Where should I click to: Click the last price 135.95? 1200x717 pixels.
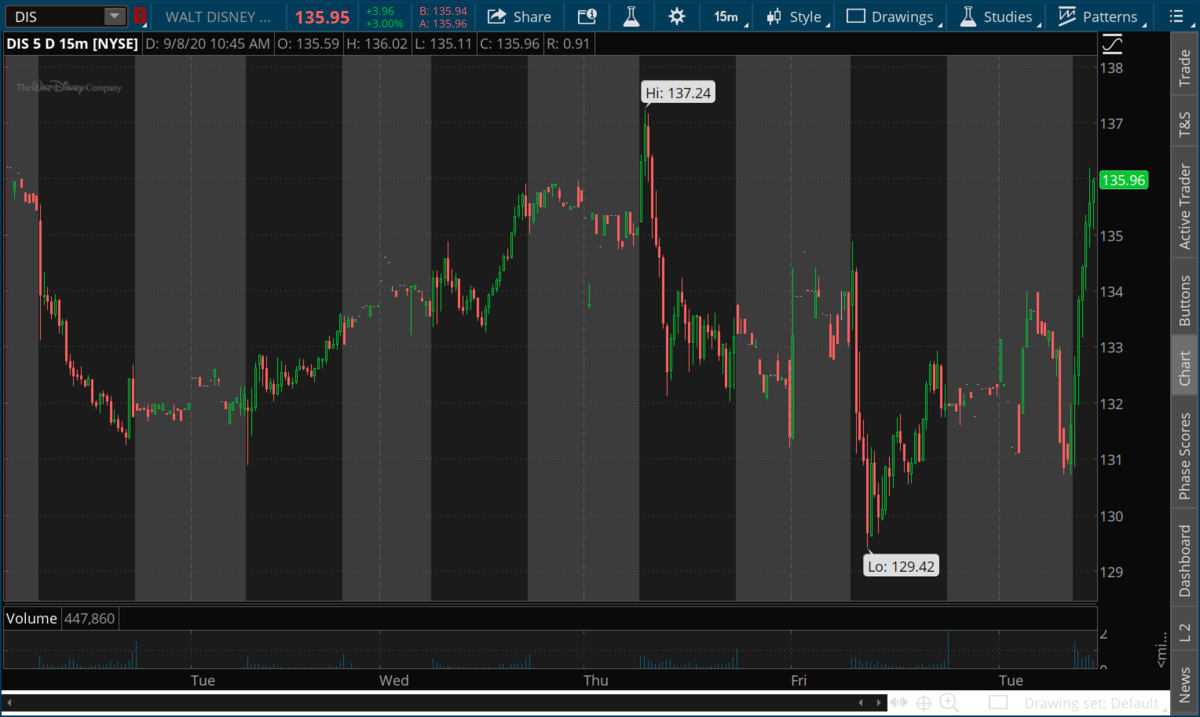click(x=322, y=17)
